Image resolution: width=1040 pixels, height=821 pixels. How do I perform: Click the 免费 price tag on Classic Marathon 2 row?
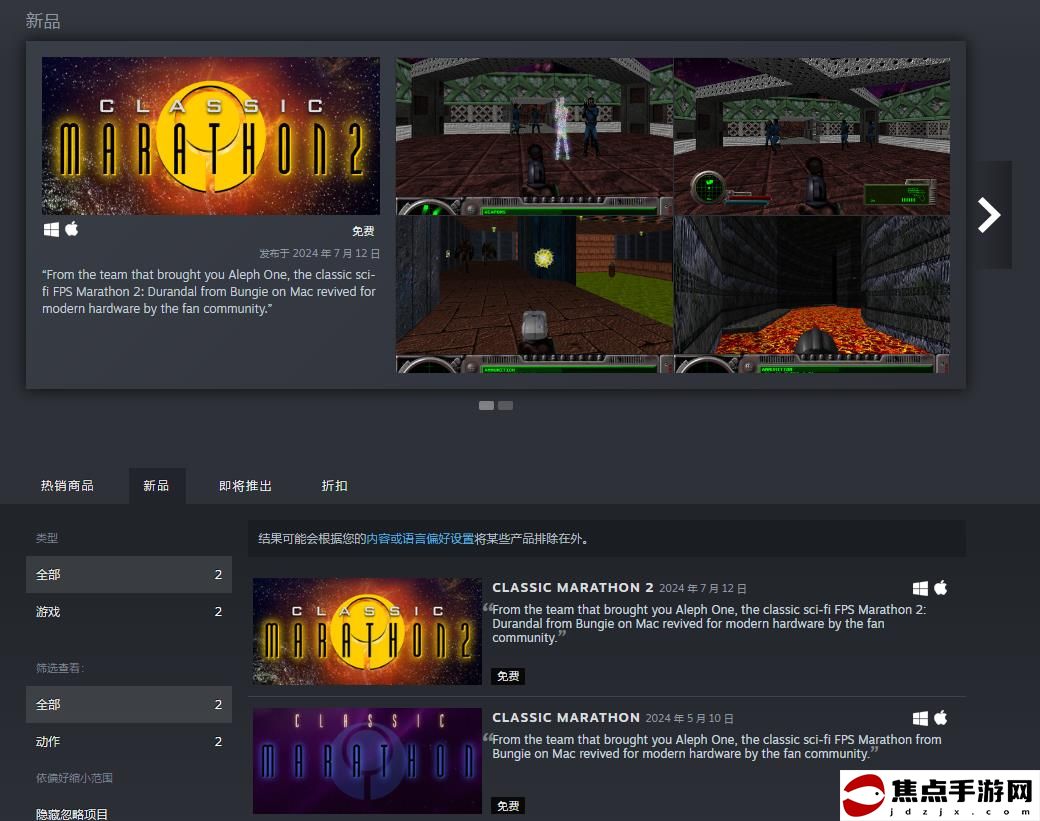pos(508,676)
